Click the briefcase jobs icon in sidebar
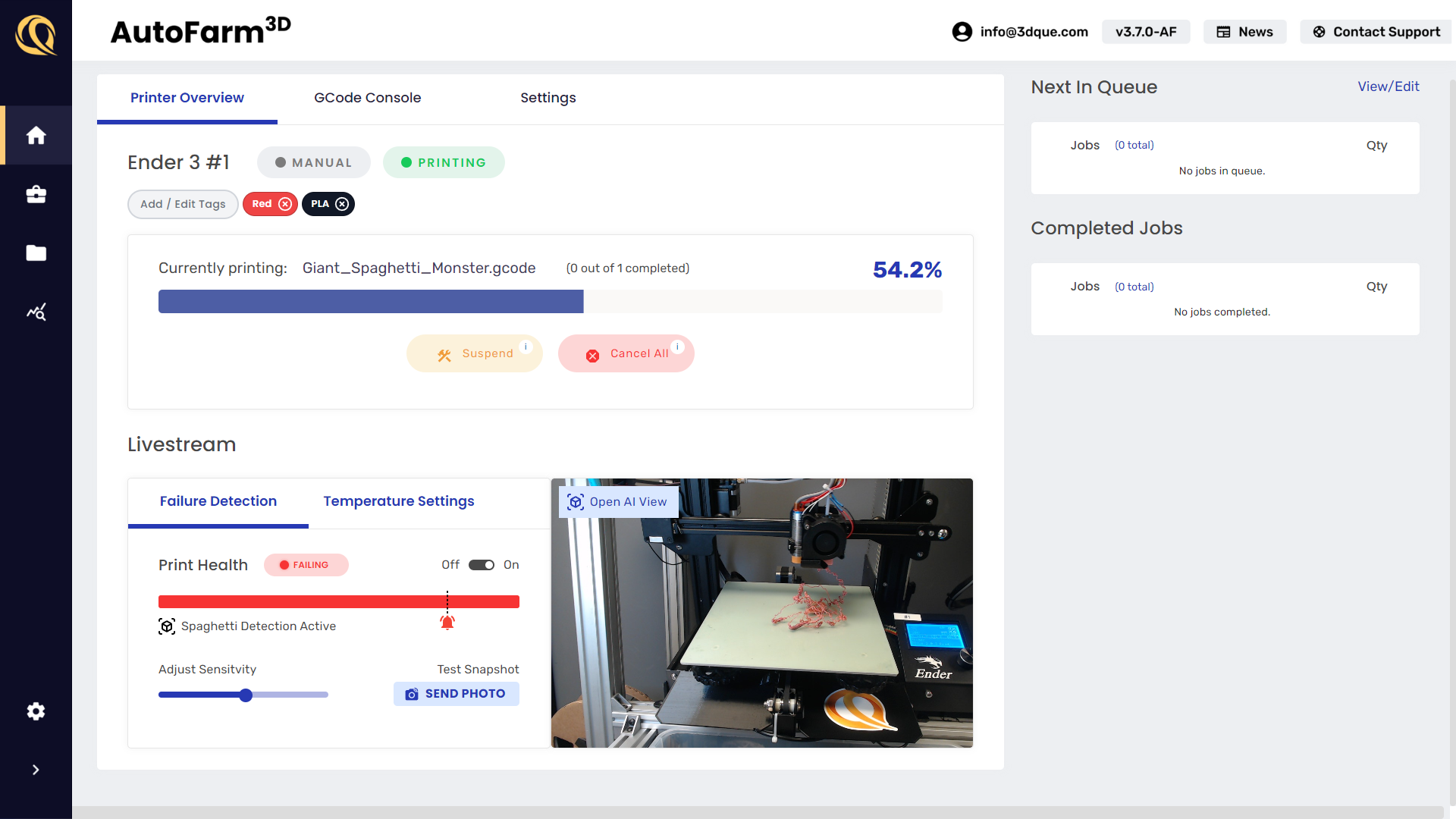The image size is (1456, 819). click(36, 195)
